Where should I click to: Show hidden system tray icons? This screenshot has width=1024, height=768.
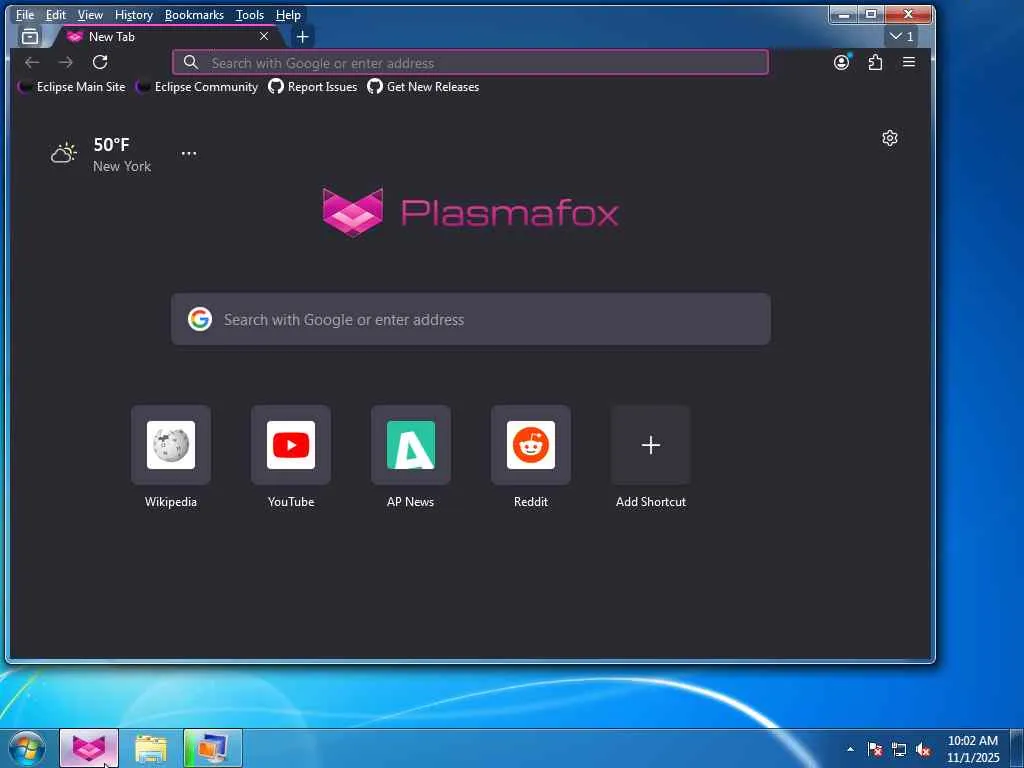pyautogui.click(x=850, y=749)
